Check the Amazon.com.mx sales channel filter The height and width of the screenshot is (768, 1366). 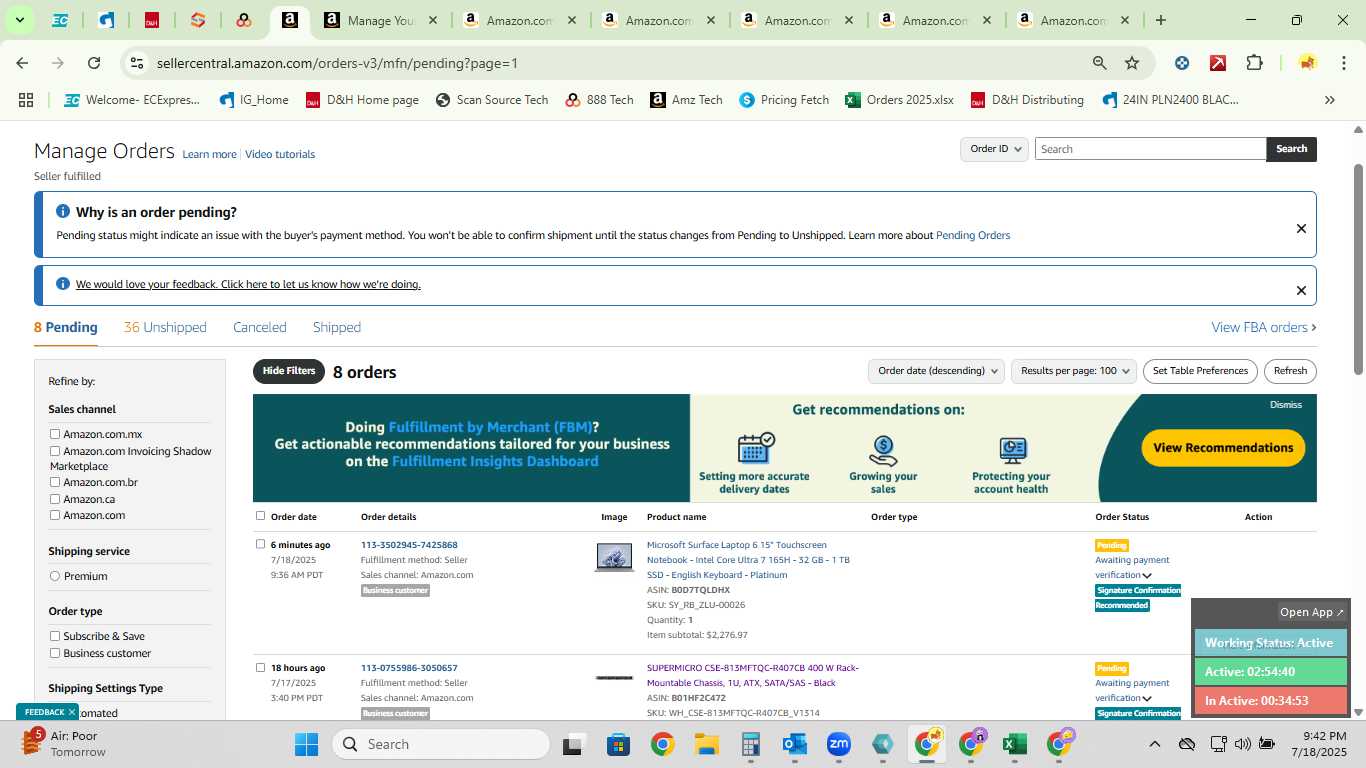click(55, 434)
